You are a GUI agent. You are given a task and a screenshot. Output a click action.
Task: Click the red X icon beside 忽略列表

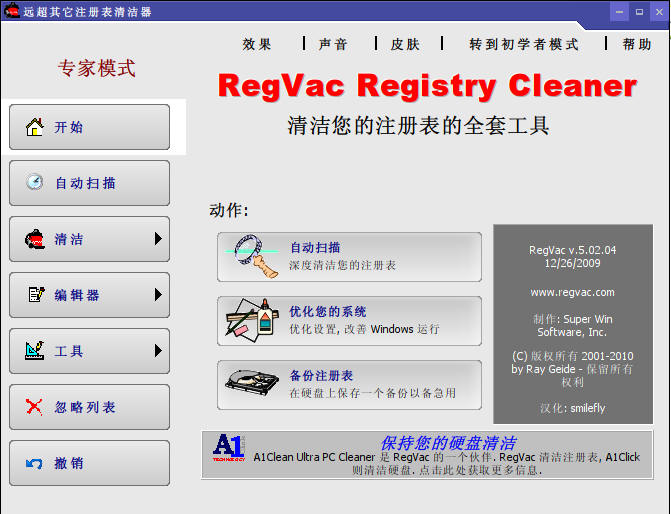[34, 407]
